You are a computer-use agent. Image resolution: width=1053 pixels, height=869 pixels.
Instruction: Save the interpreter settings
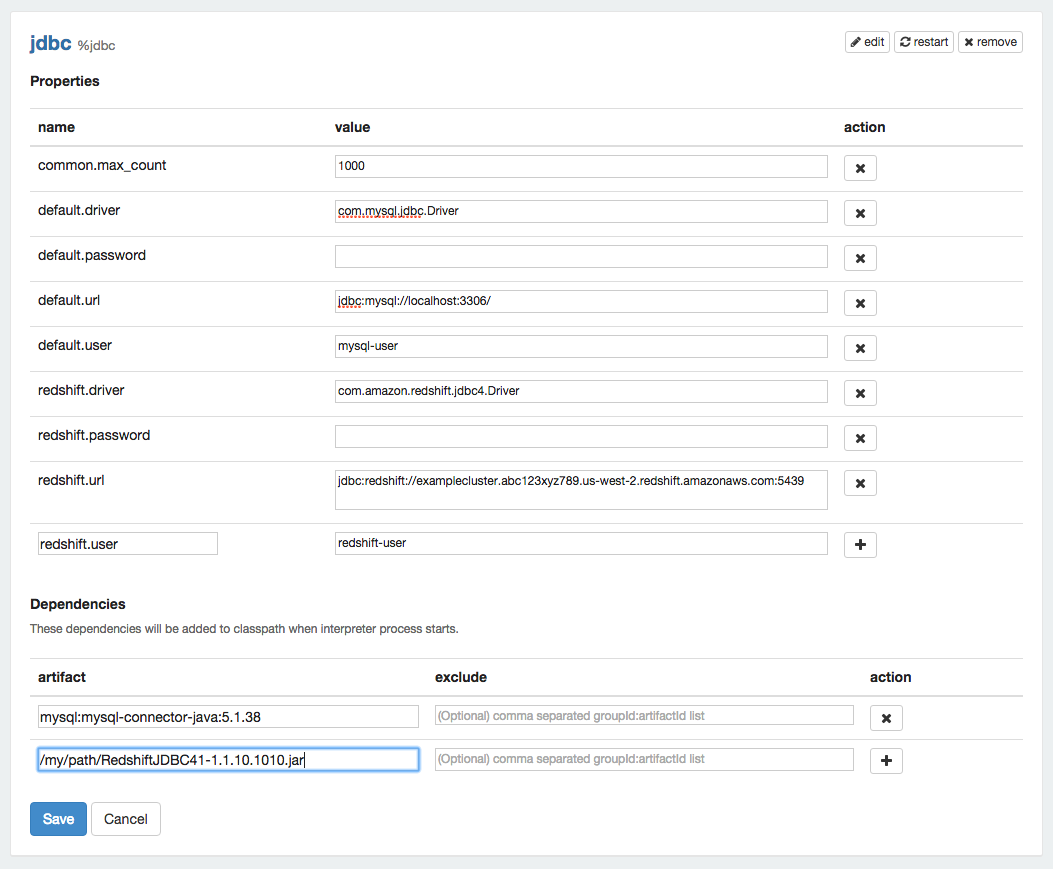(x=58, y=819)
